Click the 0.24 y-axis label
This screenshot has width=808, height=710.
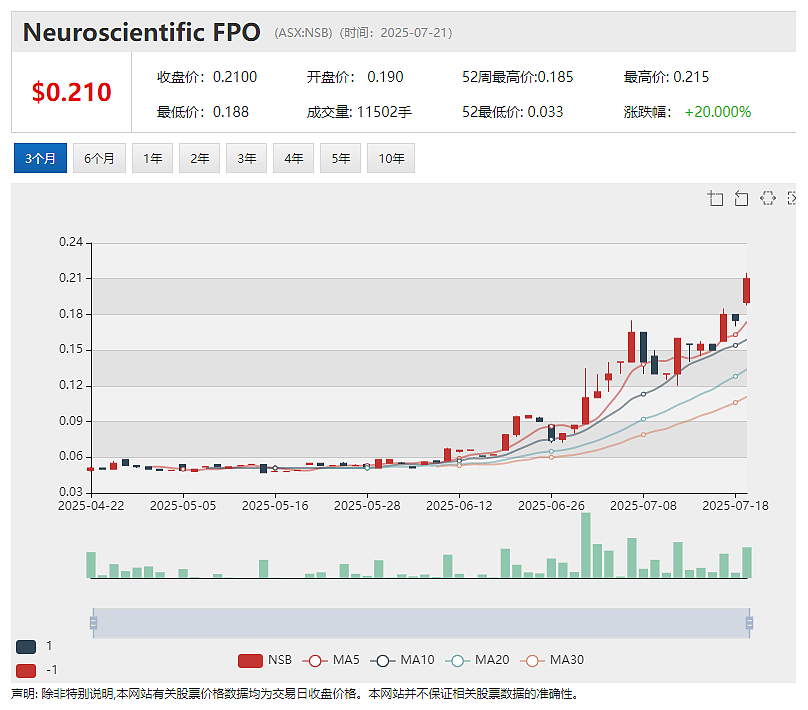pyautogui.click(x=71, y=242)
